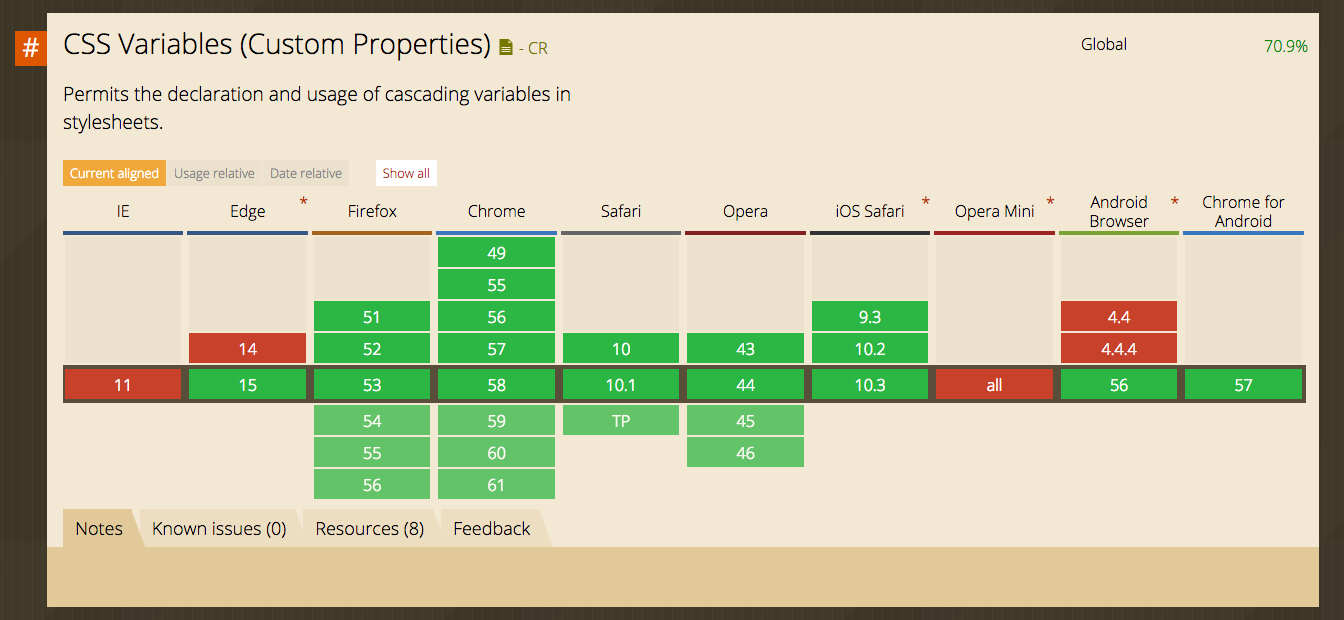Select the Chrome 49 cell

496,253
